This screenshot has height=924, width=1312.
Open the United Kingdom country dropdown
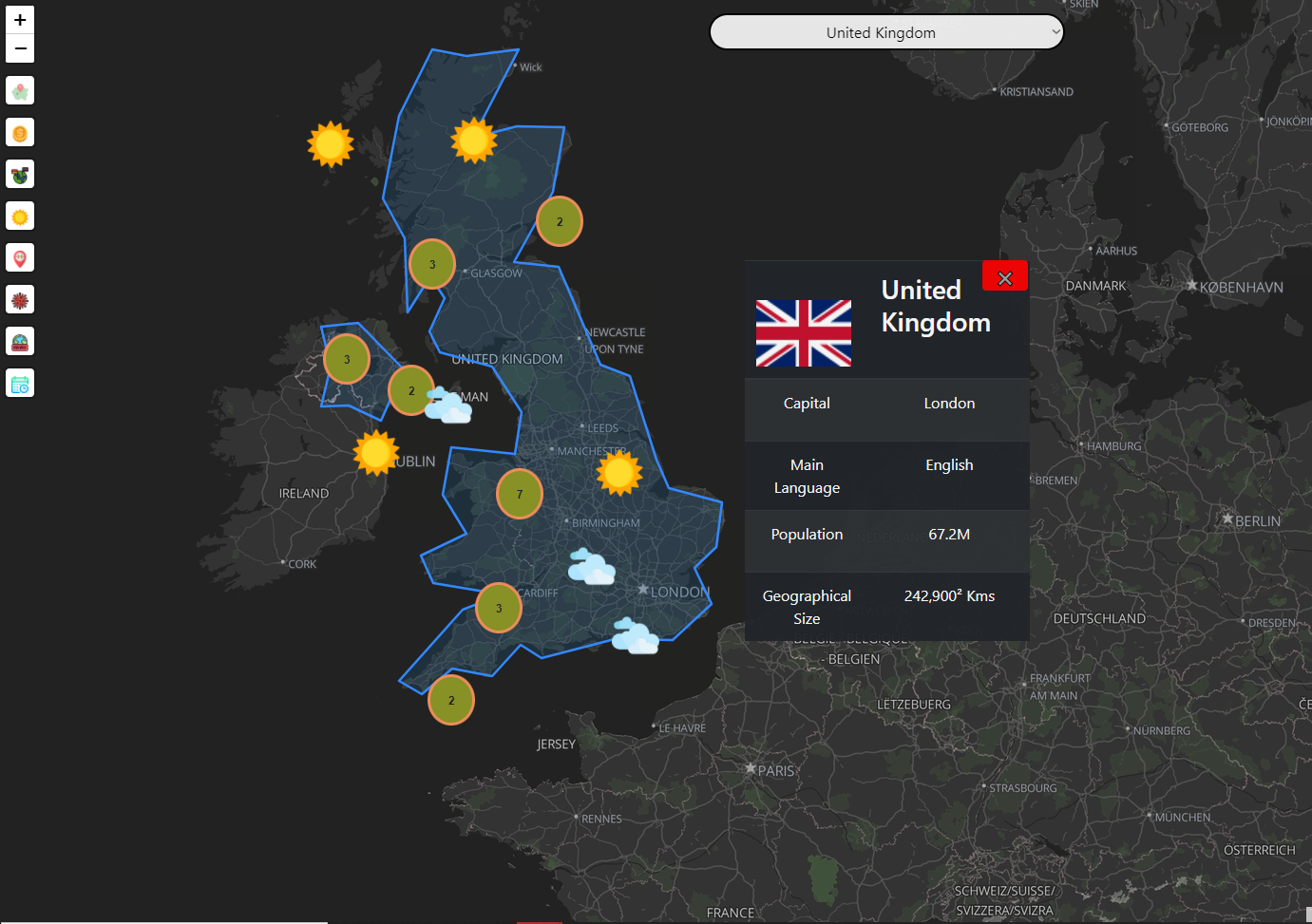[x=885, y=32]
